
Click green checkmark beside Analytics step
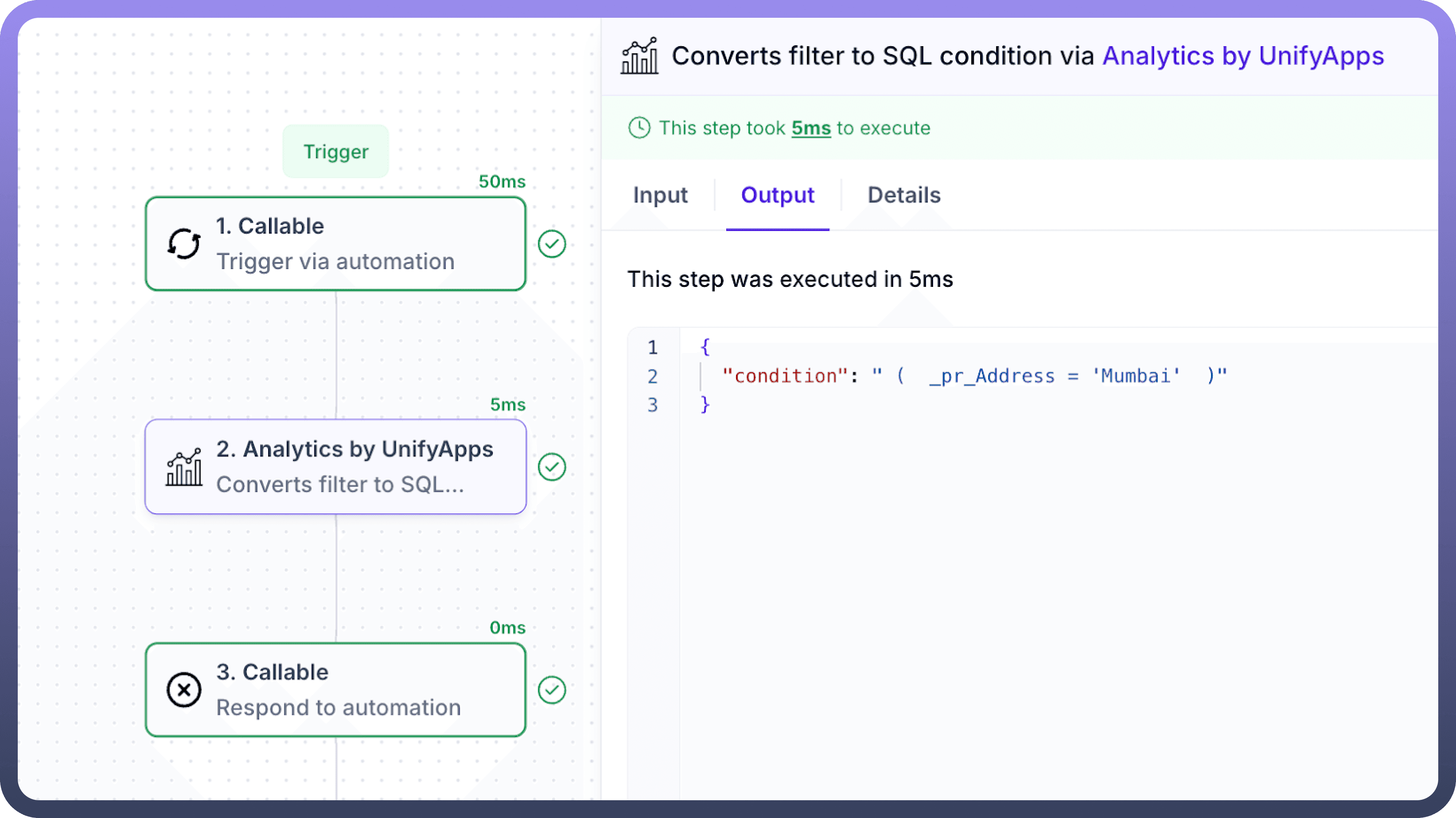(x=552, y=467)
